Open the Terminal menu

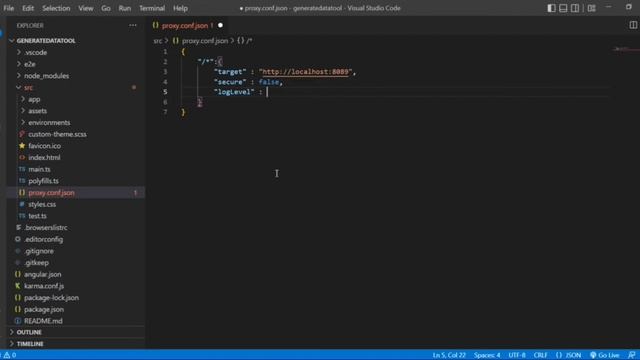(x=152, y=8)
